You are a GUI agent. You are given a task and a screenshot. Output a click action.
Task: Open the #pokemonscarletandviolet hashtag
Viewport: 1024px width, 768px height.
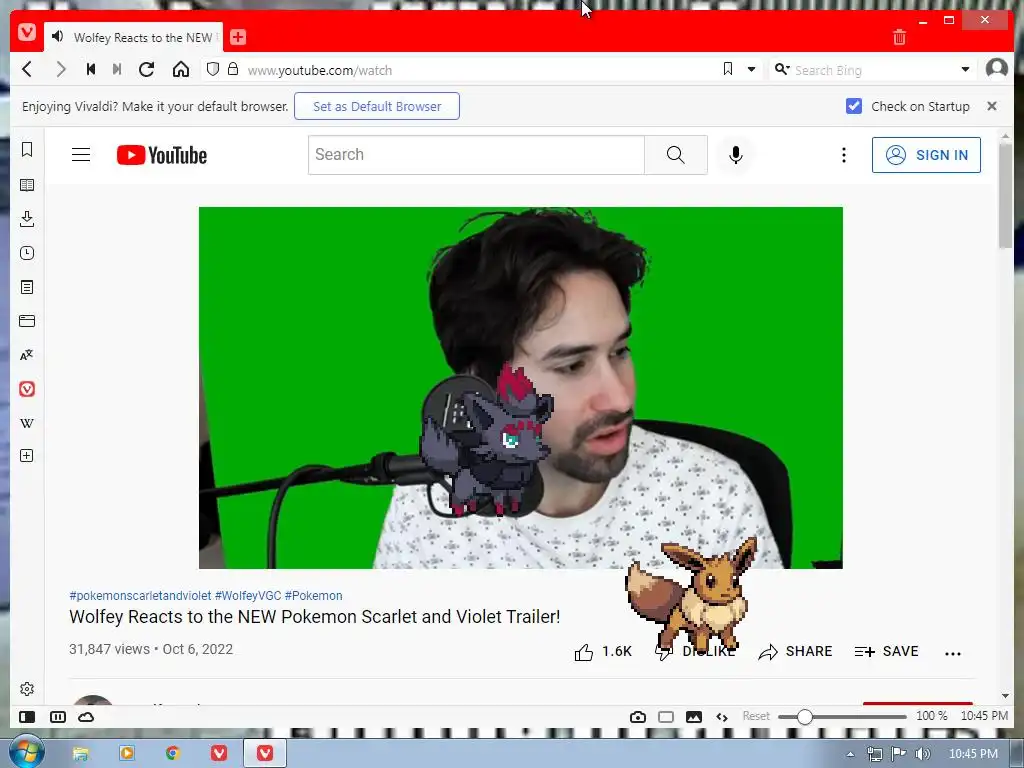pos(140,596)
